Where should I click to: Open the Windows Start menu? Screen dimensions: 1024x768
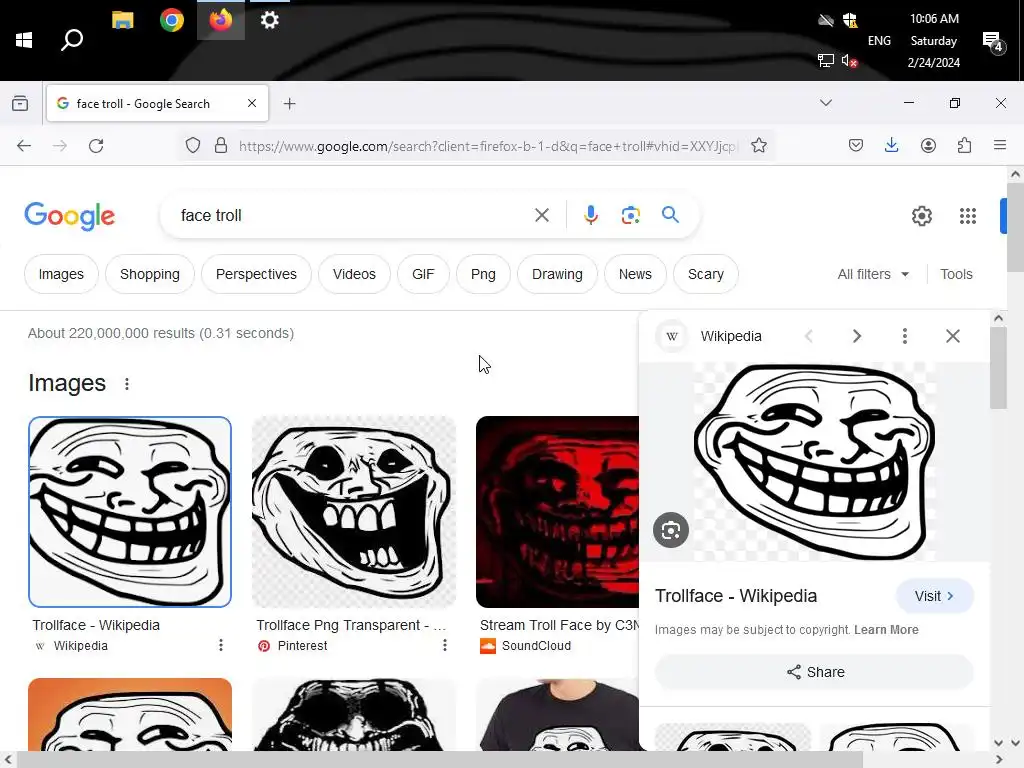click(24, 40)
